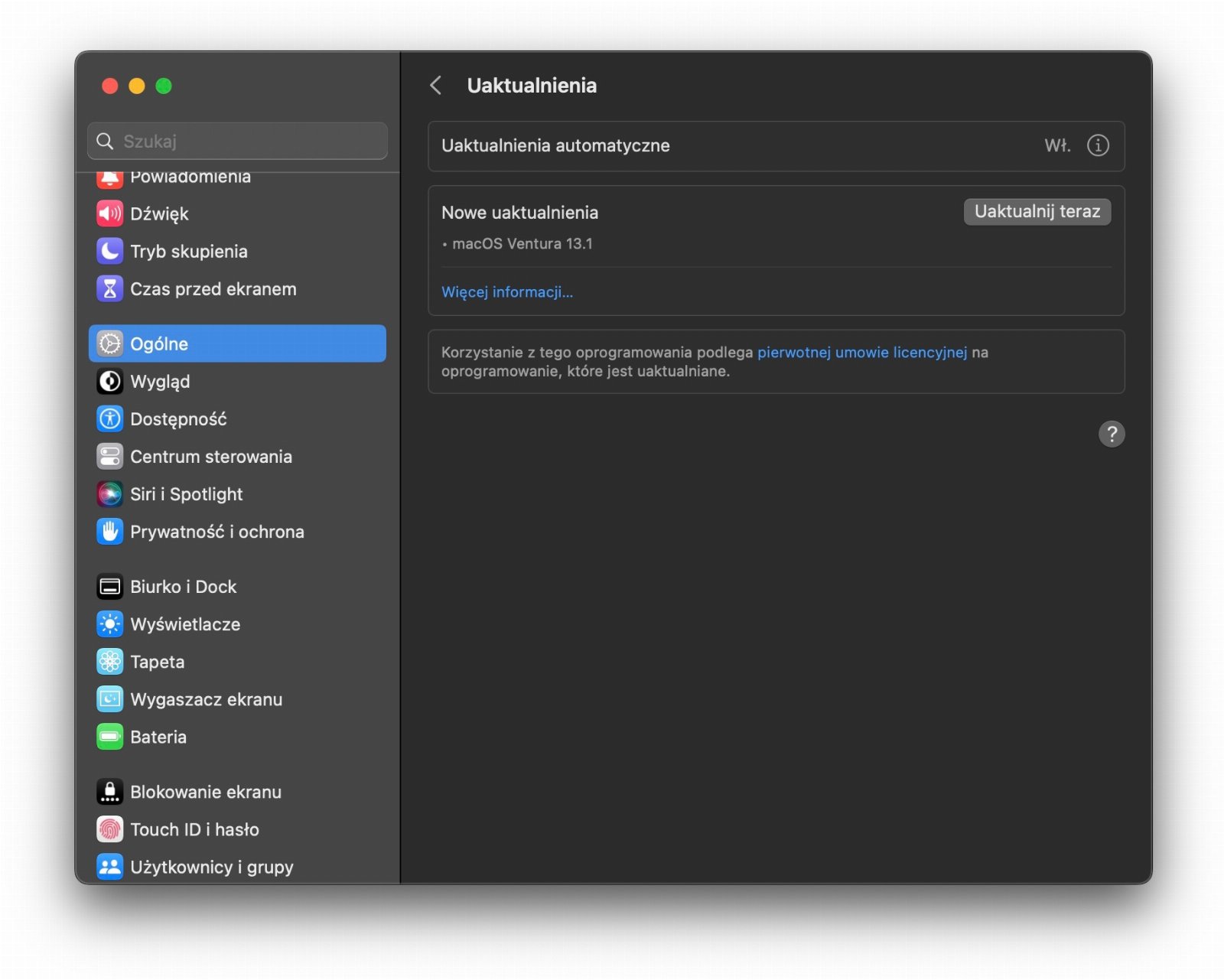Click the Prywatność i ochrona hand icon

[x=109, y=531]
